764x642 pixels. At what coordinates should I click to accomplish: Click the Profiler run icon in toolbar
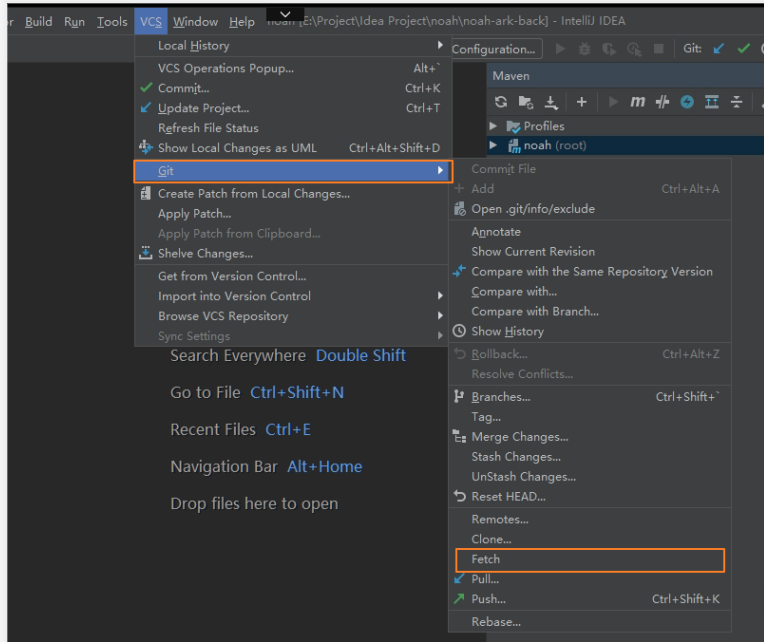[634, 49]
